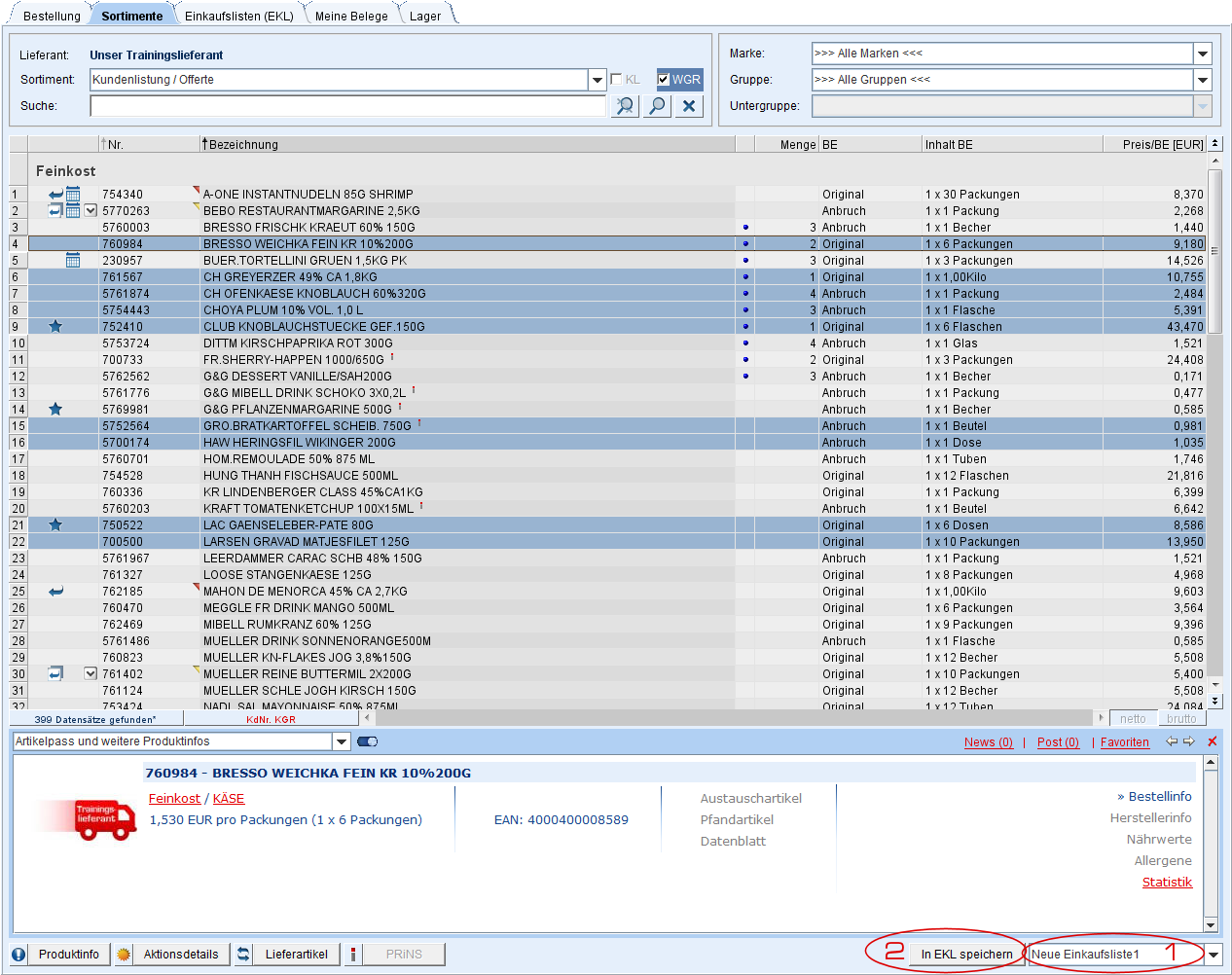This screenshot has width=1232, height=975.
Task: Open the Lager tab
Action: [424, 16]
